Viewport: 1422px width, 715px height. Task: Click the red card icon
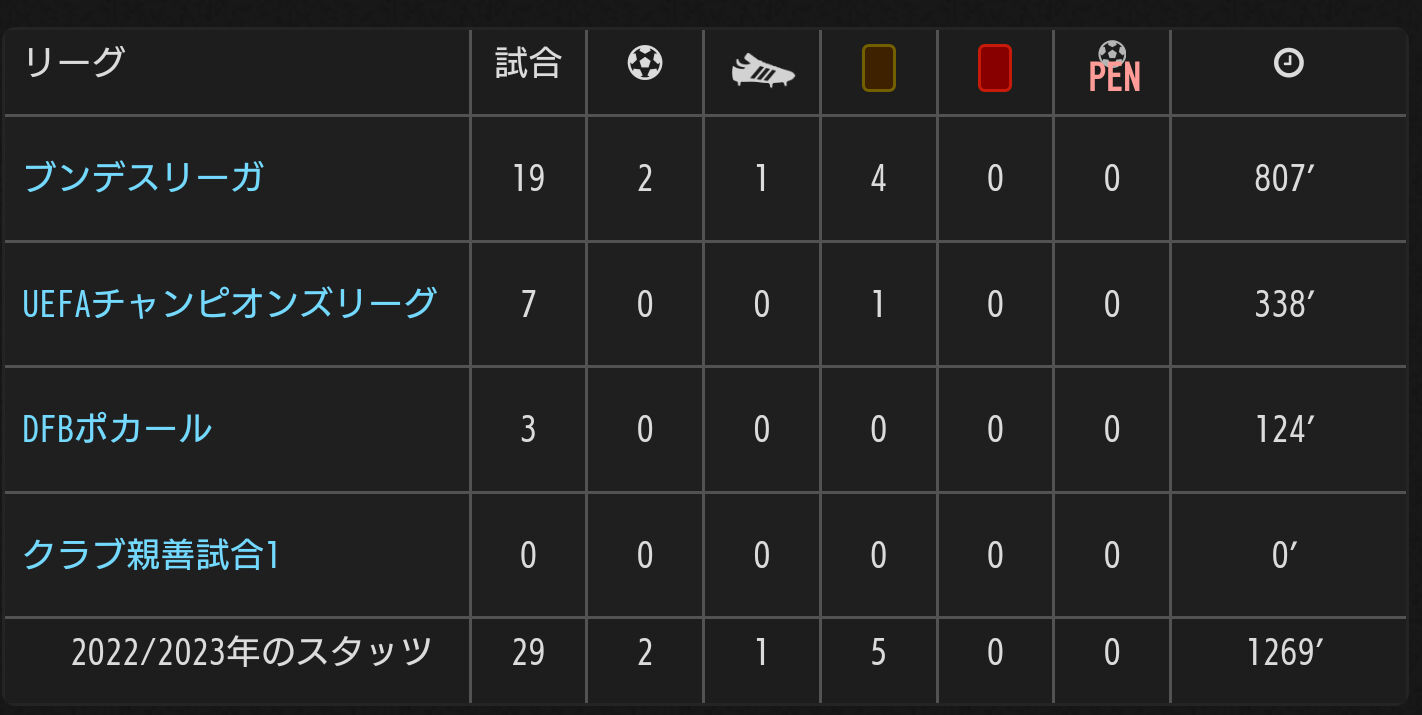tap(995, 69)
